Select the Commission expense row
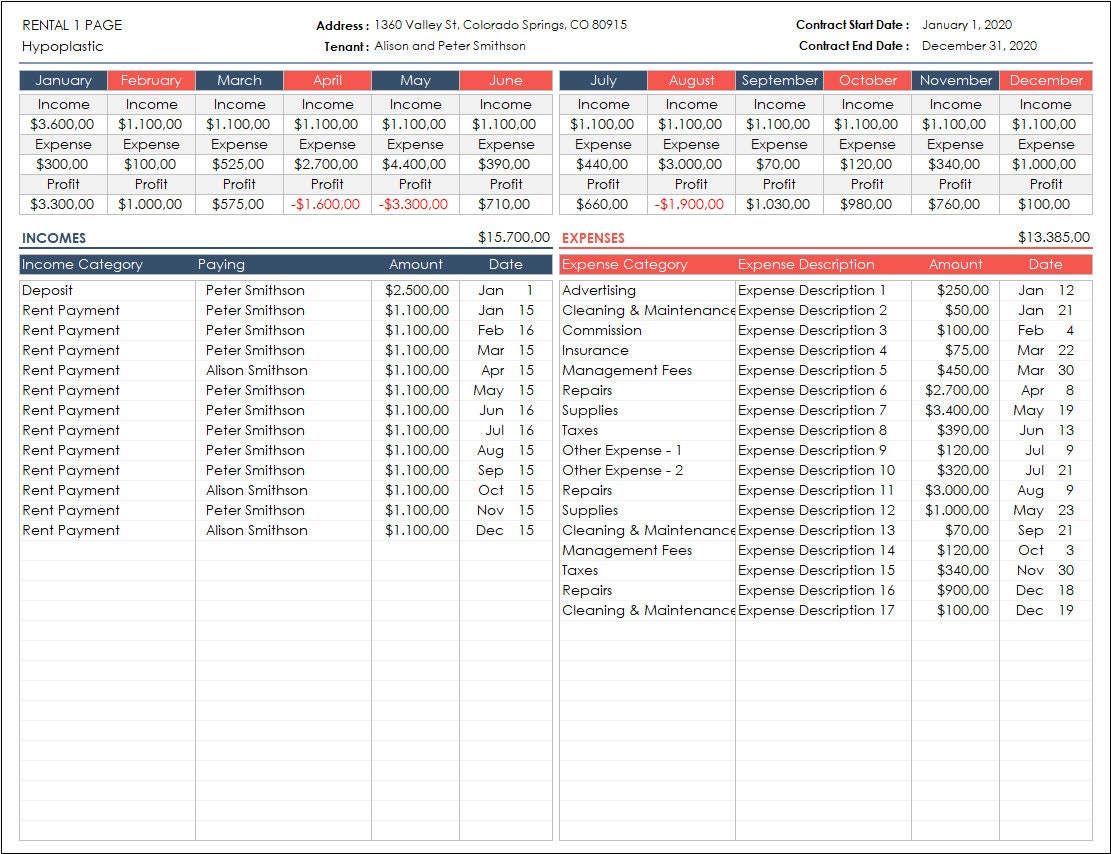Screen dimensions: 1111x854 [825, 330]
